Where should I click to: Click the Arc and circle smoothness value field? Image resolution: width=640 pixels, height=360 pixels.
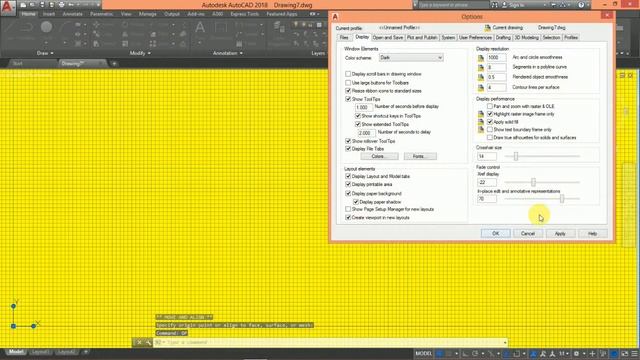point(496,58)
